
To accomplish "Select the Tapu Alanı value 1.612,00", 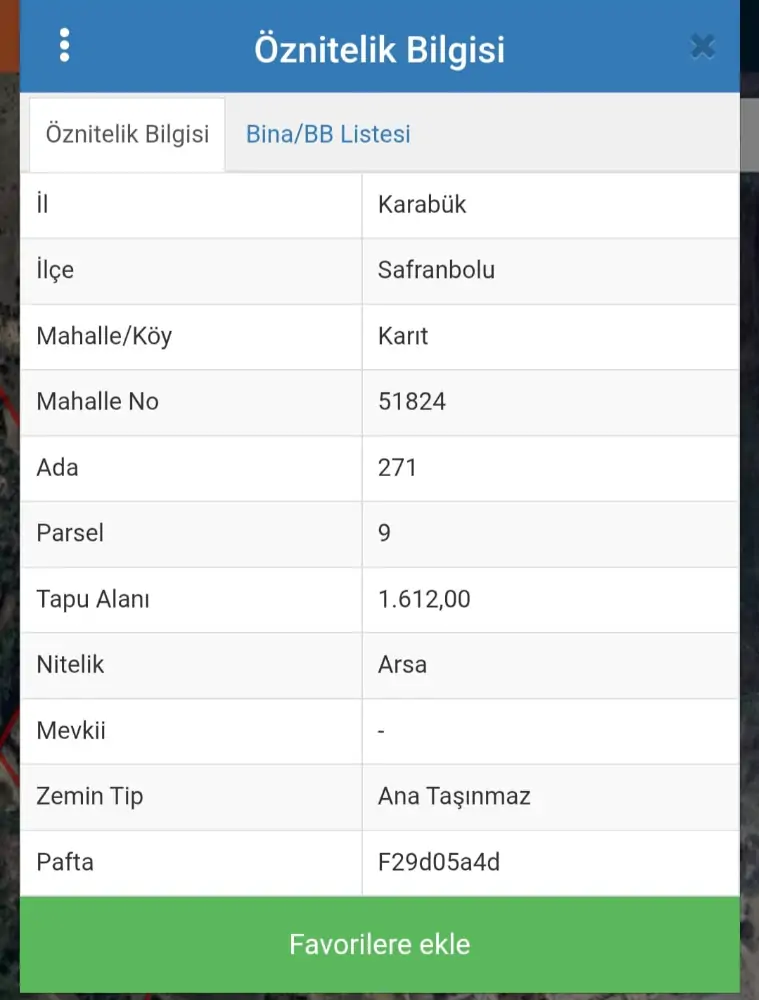I will coord(424,599).
